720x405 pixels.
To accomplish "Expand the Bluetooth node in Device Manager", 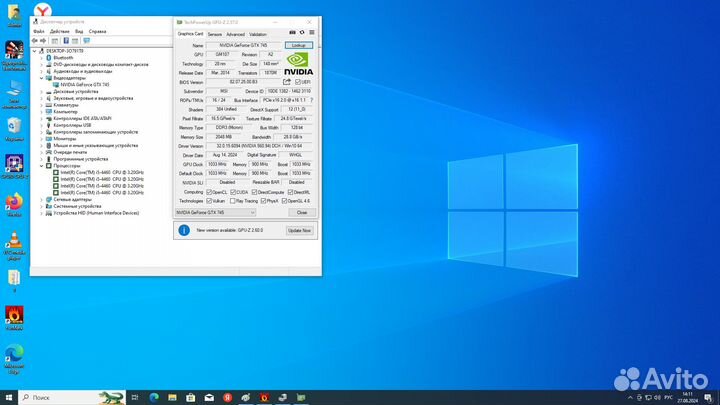I will point(41,58).
